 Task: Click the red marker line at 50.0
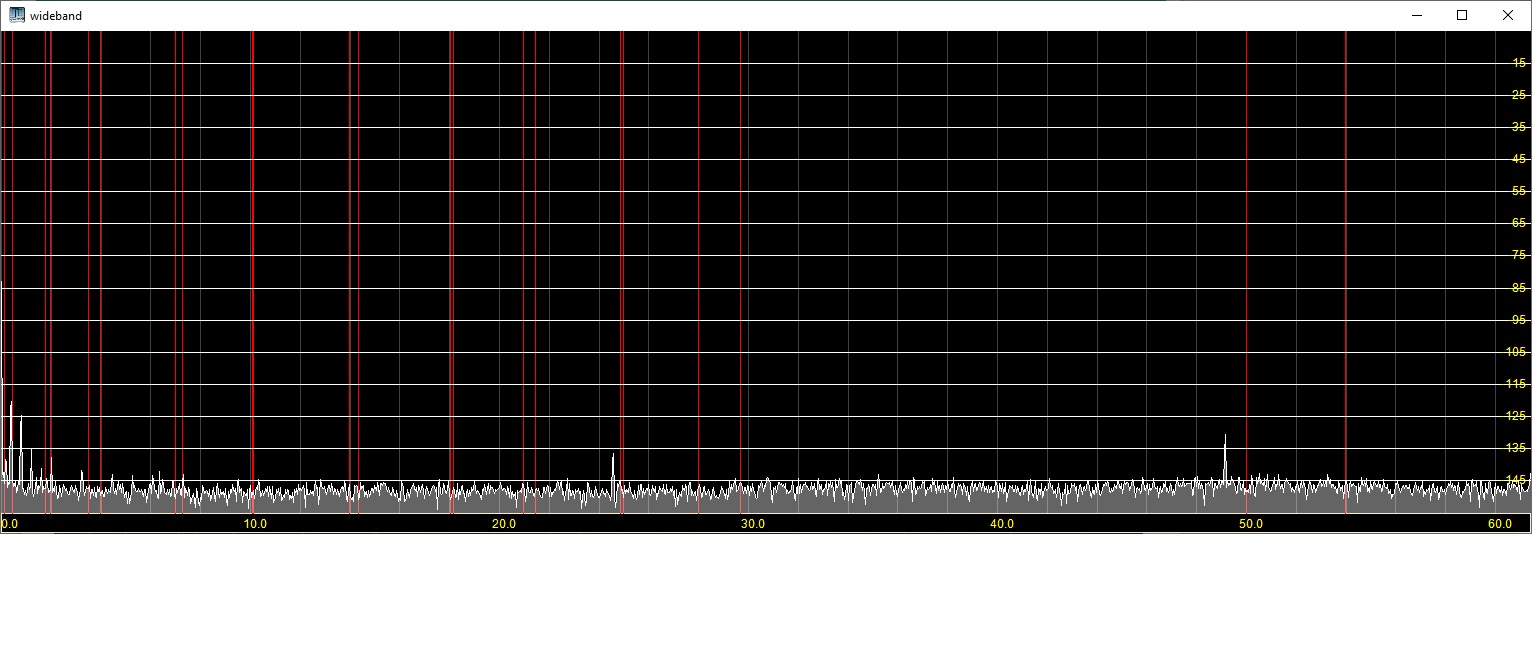point(1246,250)
